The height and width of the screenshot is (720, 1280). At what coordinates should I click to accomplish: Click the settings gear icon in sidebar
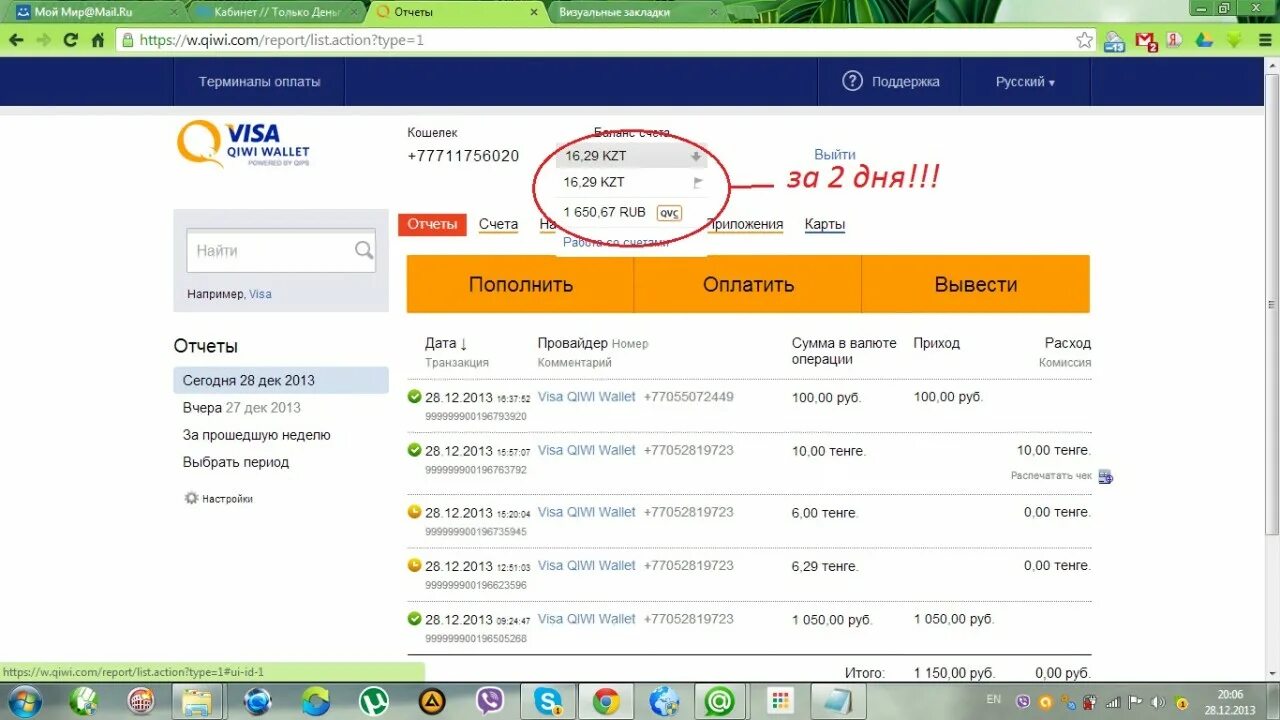tap(191, 498)
